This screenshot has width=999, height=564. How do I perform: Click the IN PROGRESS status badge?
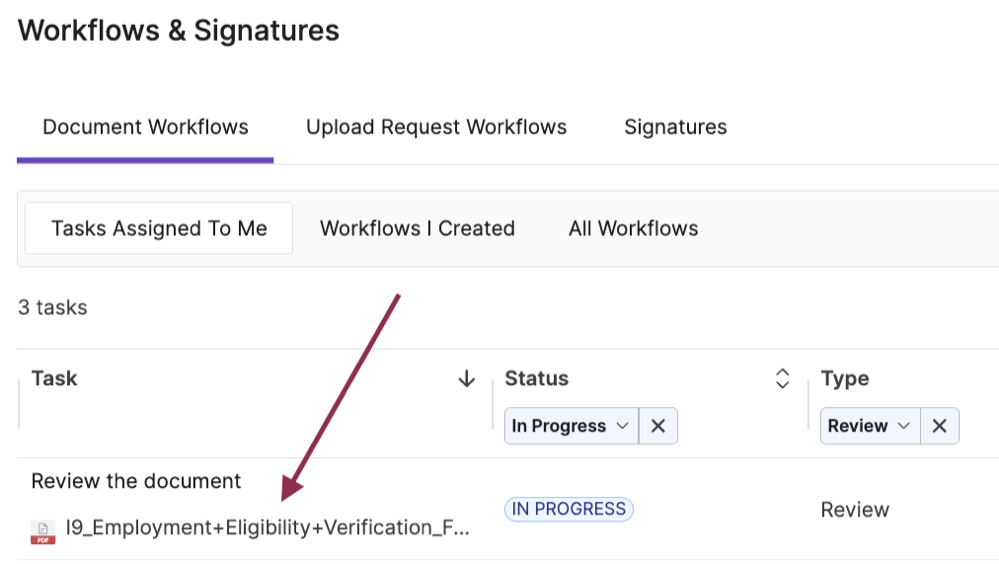[569, 509]
